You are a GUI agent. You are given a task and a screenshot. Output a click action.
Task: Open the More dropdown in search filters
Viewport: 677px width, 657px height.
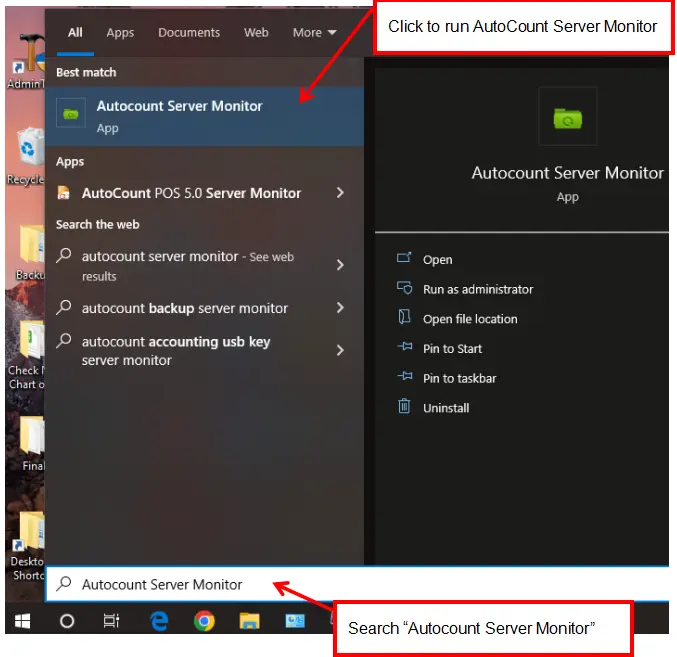(x=314, y=32)
